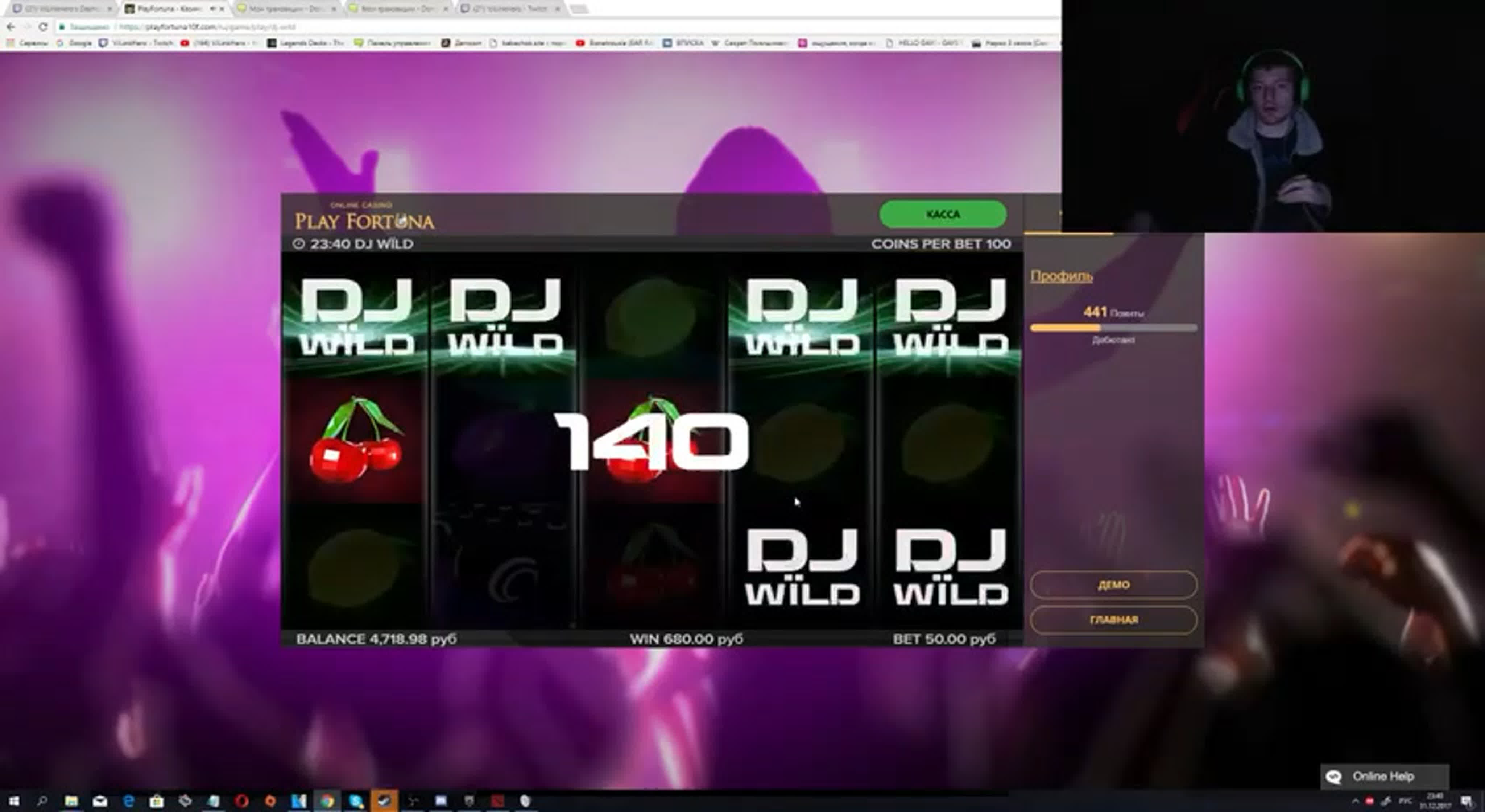Open Steam from the taskbar
Screen dimensions: 1485x812
click(384, 801)
